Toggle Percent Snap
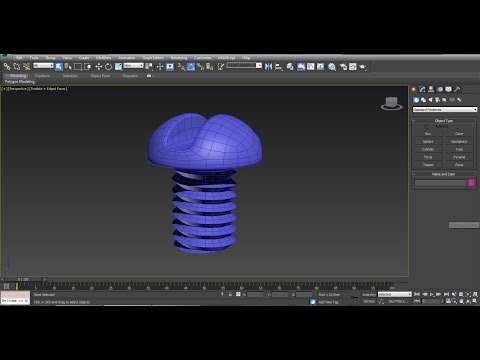 click(x=200, y=67)
